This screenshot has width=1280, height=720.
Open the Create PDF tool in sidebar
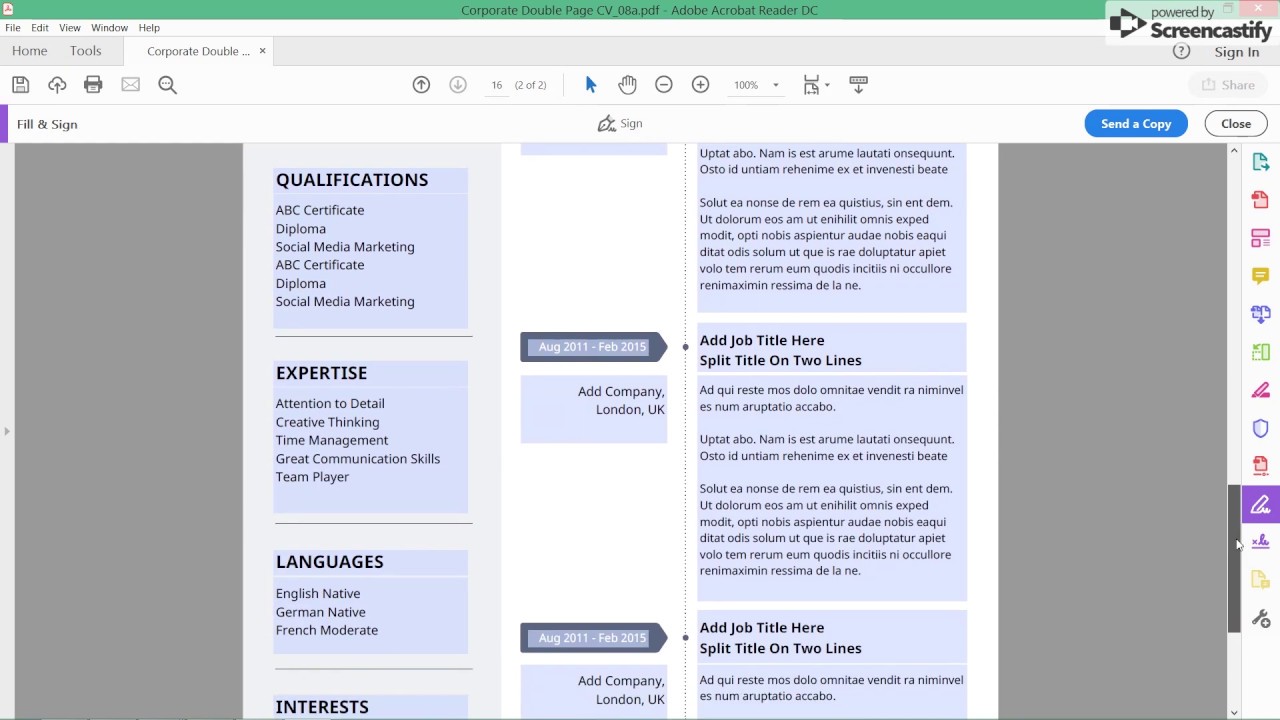(x=1260, y=200)
